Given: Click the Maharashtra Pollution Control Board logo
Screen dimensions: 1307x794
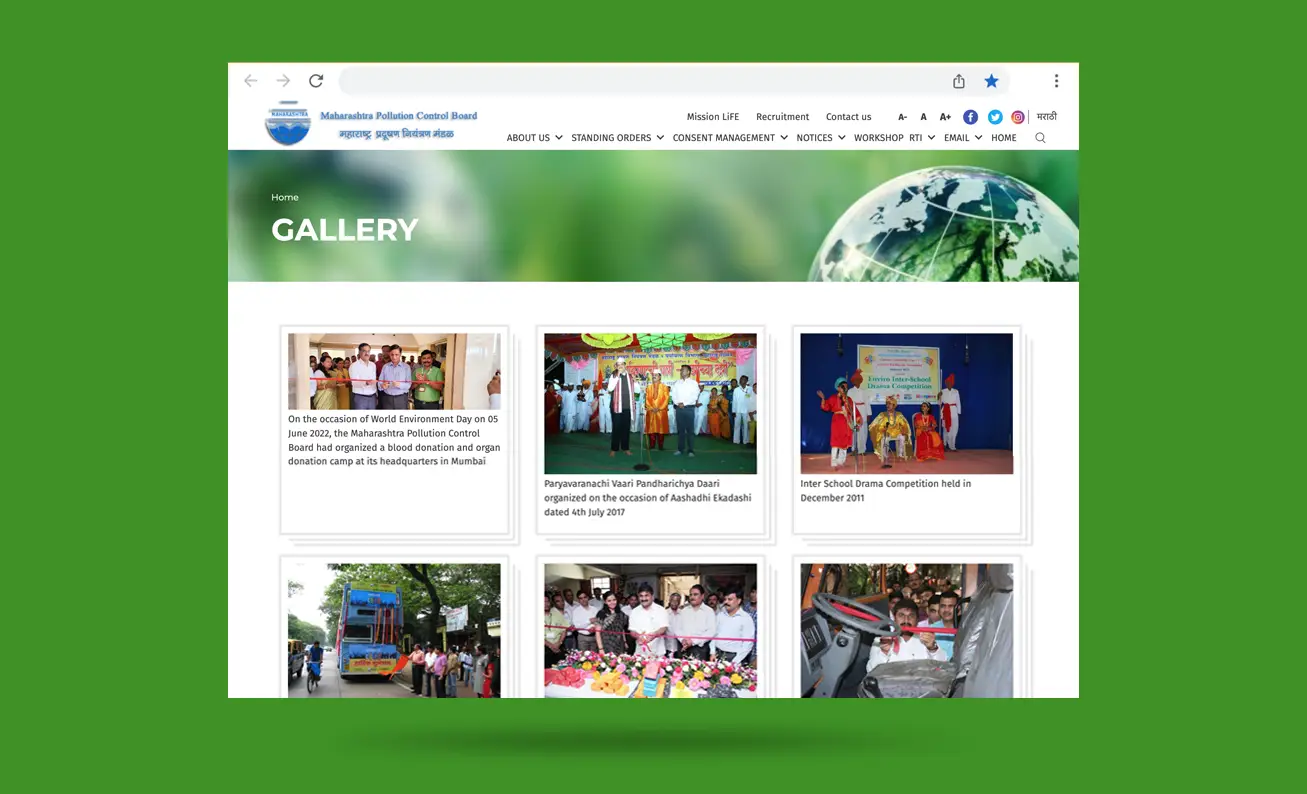Looking at the screenshot, I should tap(288, 124).
